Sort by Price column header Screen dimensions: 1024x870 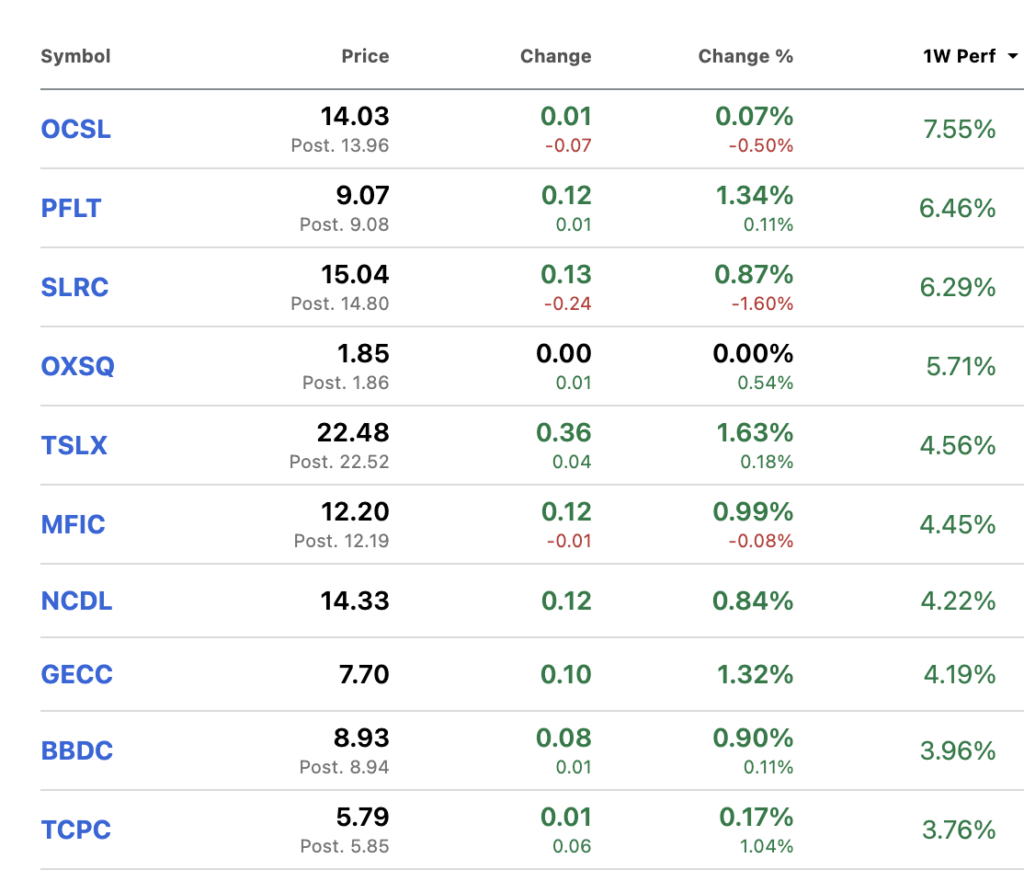(x=365, y=57)
